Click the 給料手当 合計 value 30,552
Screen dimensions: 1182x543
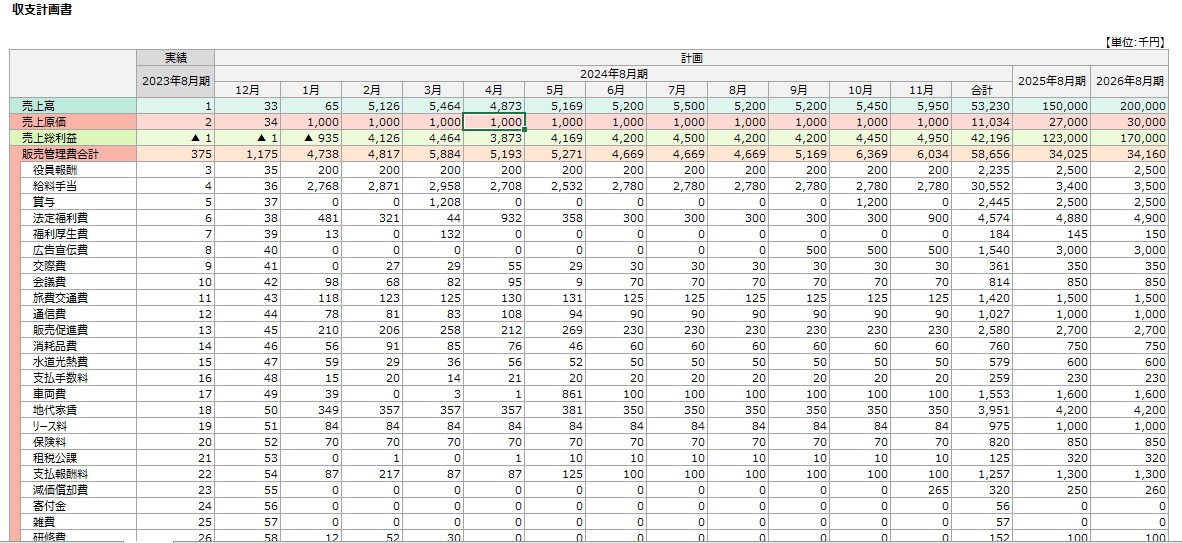click(981, 186)
